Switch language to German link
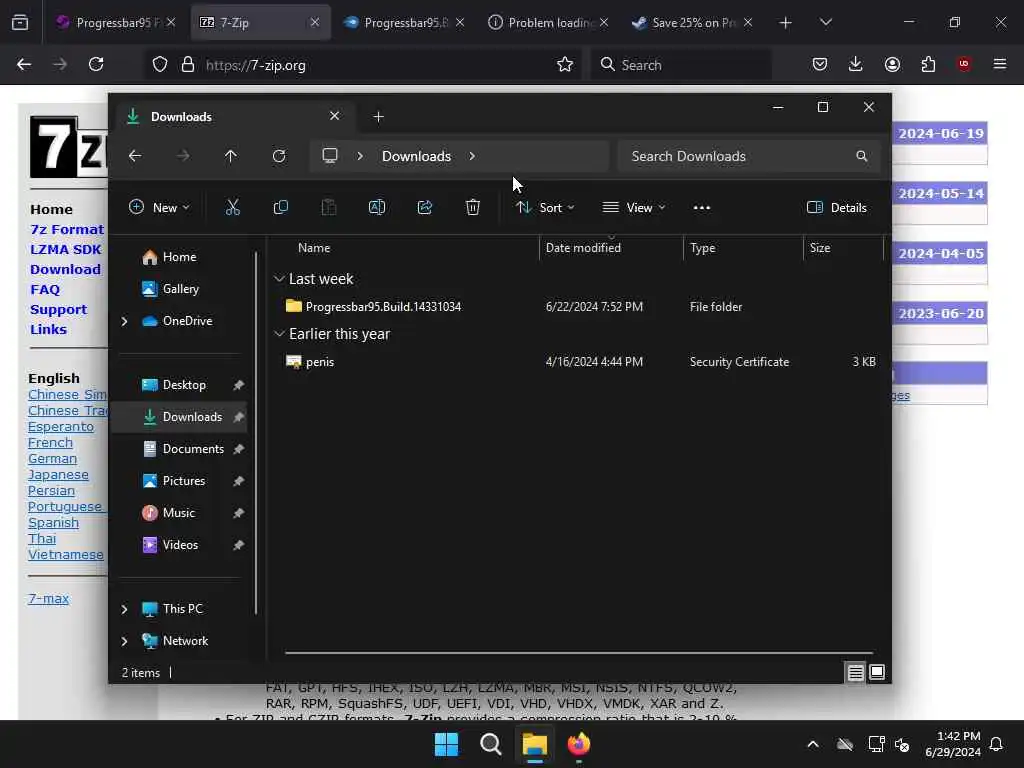This screenshot has height=768, width=1024. [52, 458]
